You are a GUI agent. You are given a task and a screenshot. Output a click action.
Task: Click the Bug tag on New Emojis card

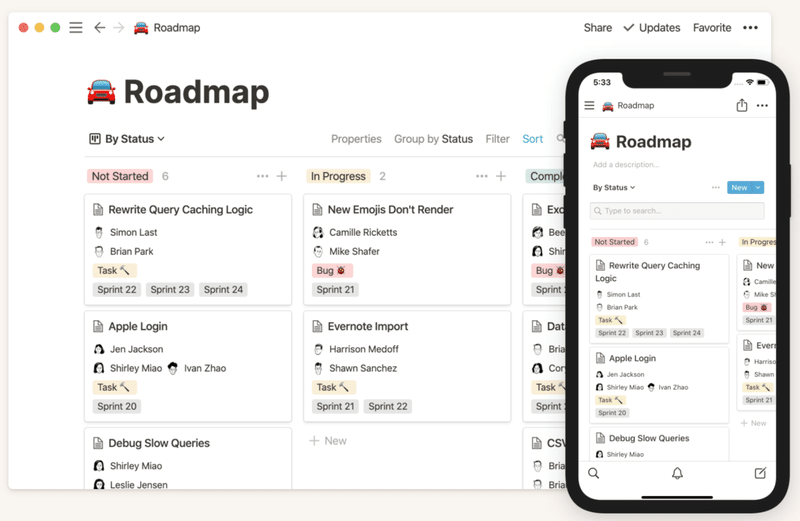[x=332, y=270]
